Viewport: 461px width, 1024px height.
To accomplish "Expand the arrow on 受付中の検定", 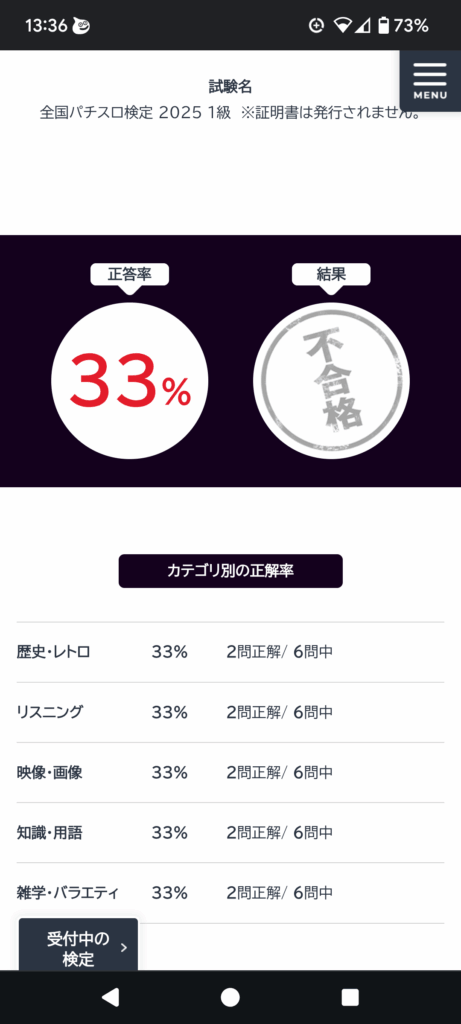I will (123, 948).
